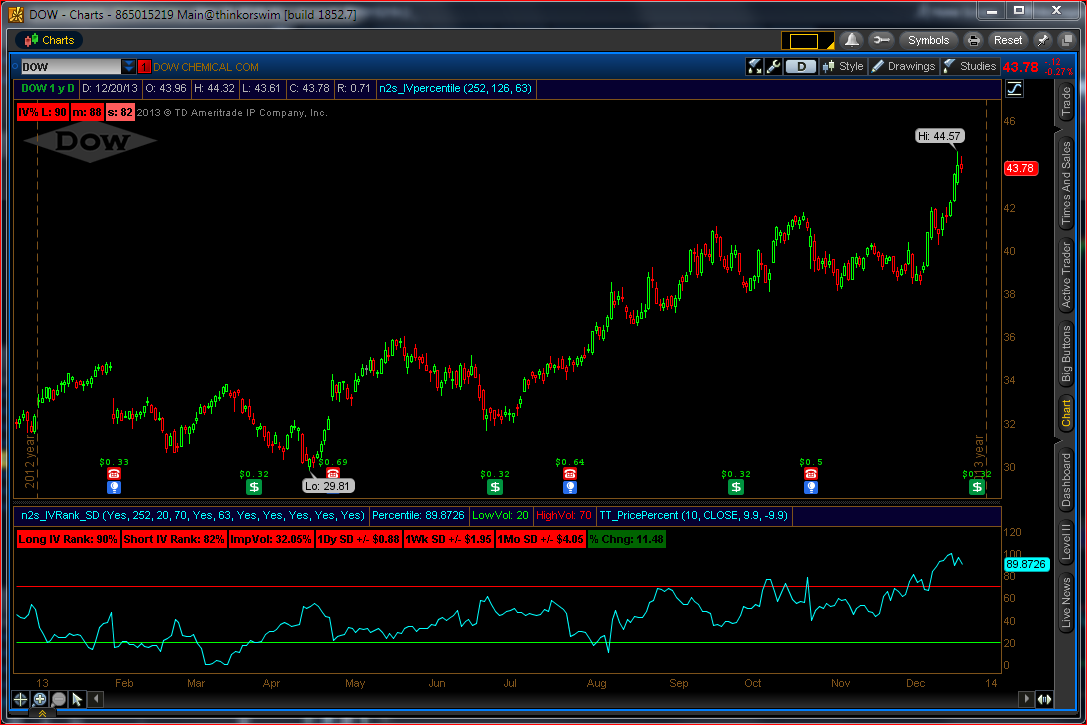Click the earnings phone icon labeled $0.33
The height and width of the screenshot is (725, 1087).
pyautogui.click(x=114, y=474)
